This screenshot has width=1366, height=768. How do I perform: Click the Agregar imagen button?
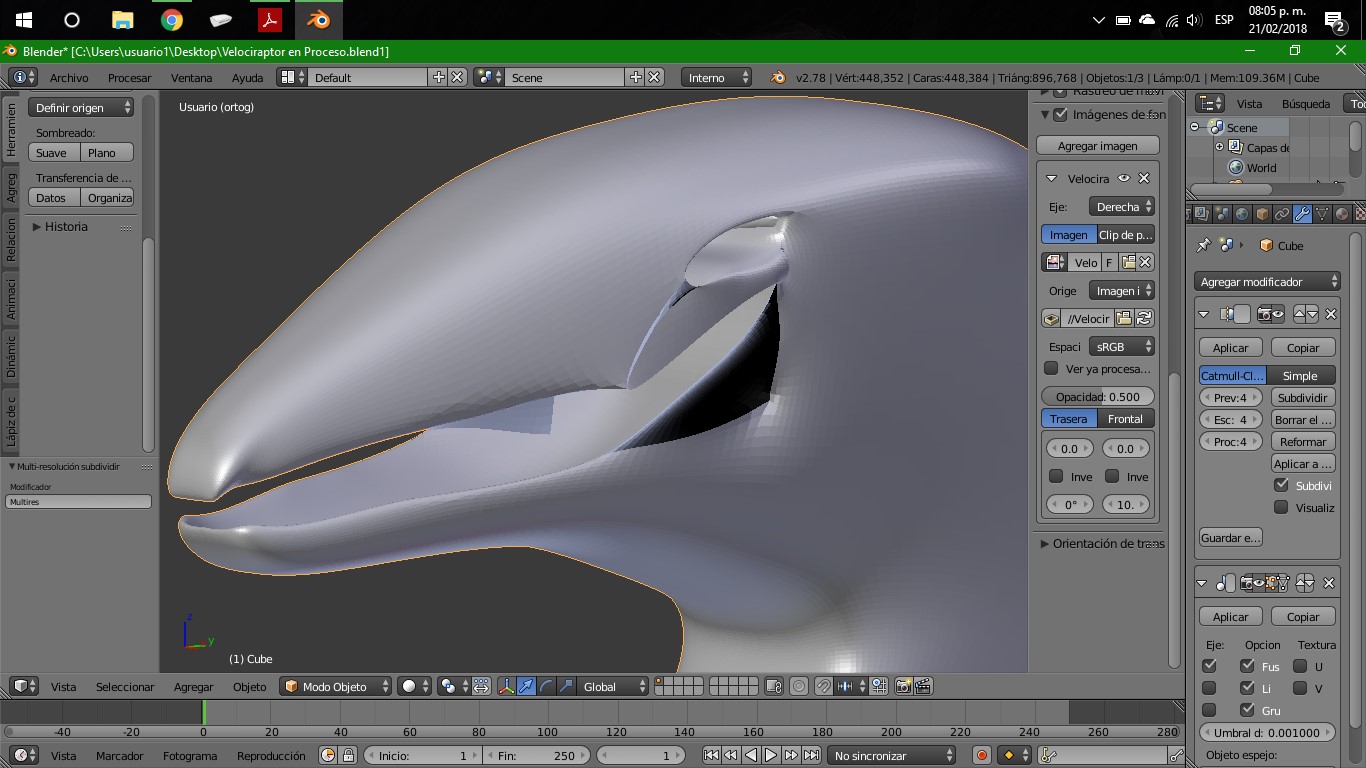tap(1097, 146)
